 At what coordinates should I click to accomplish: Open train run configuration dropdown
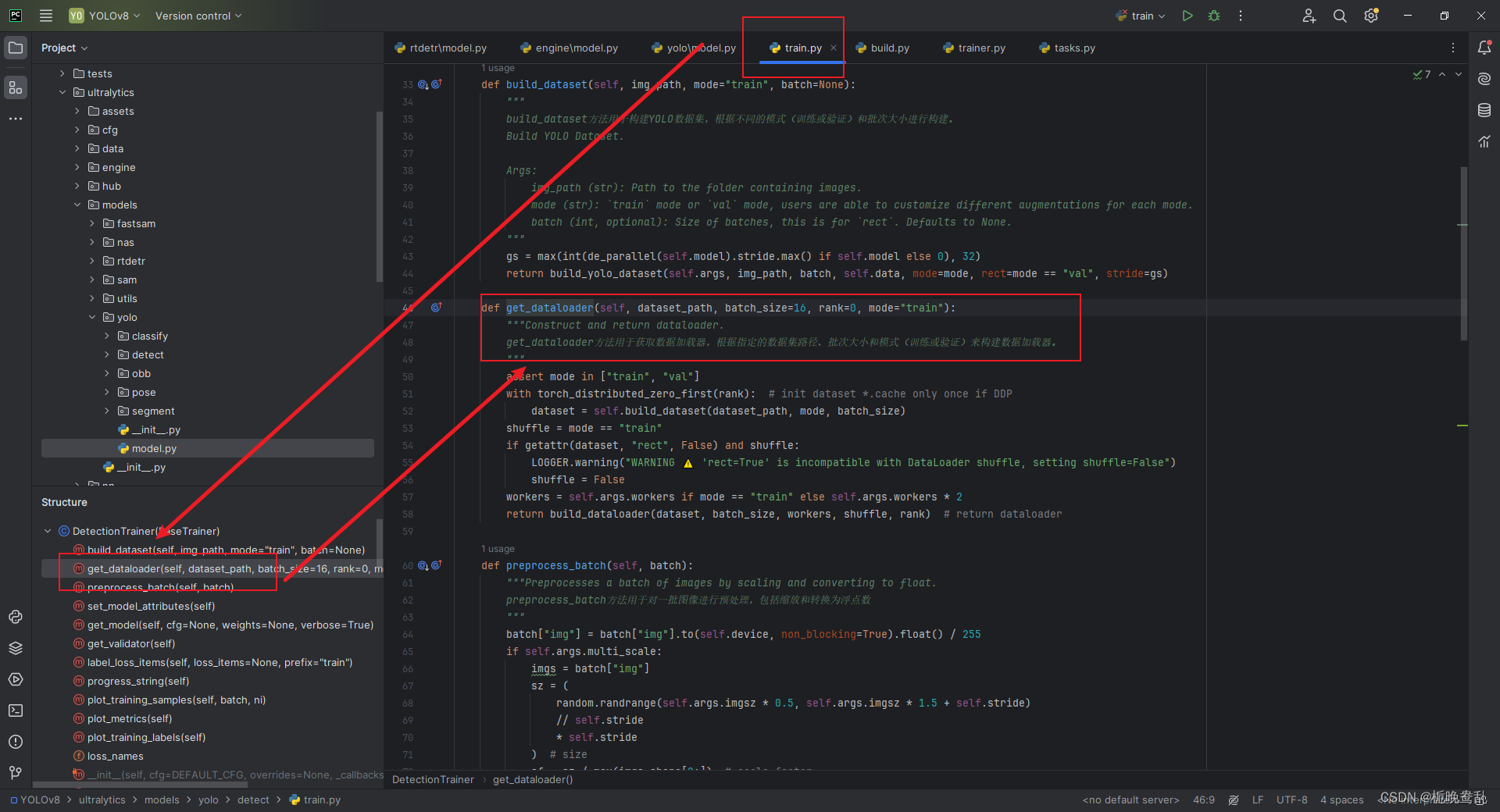coord(1141,16)
